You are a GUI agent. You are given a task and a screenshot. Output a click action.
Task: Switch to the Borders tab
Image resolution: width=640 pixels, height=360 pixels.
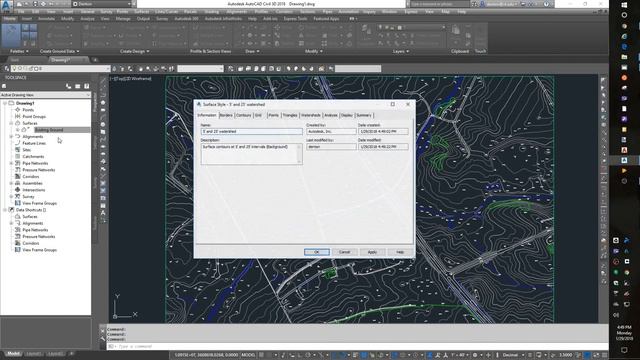tap(226, 116)
